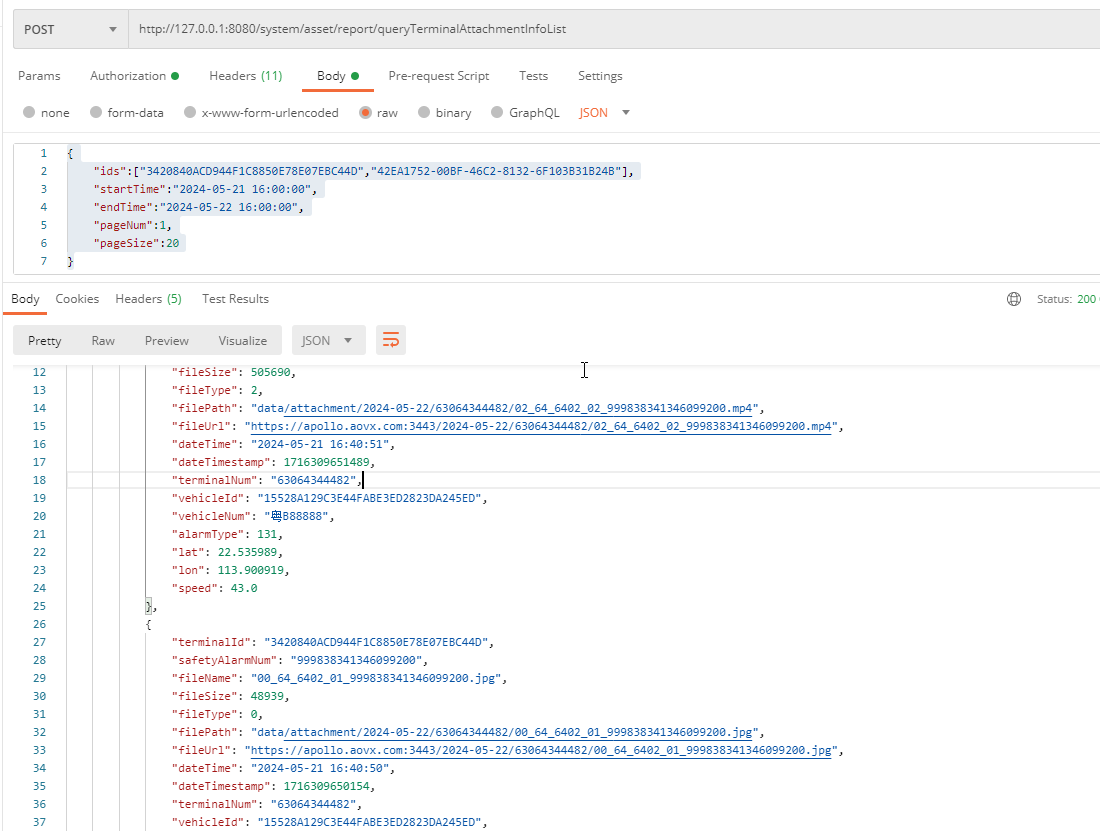
Task: Open the .mp4 fileUrl link
Action: tap(541, 426)
